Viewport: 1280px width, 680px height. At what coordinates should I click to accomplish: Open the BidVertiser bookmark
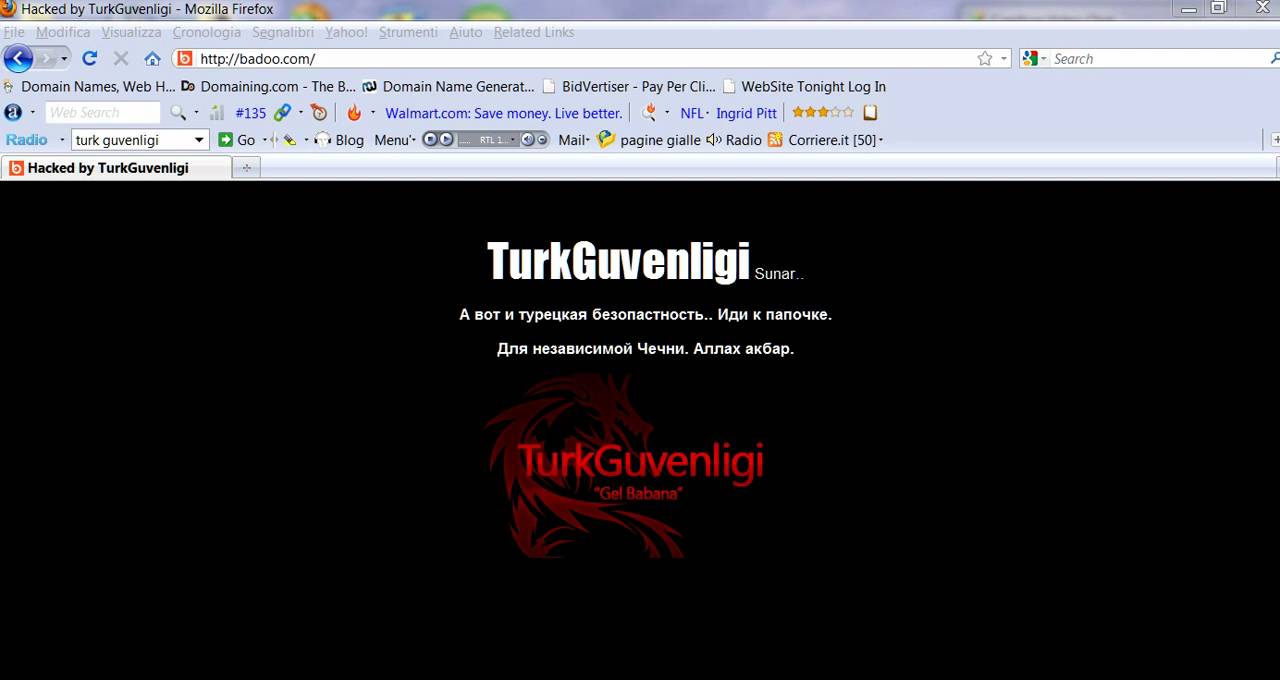point(629,86)
